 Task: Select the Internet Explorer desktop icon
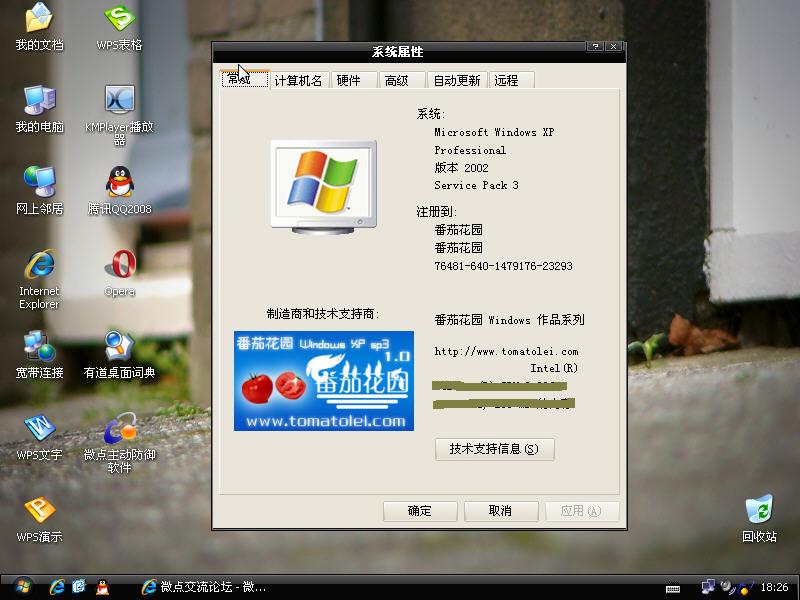(x=39, y=279)
